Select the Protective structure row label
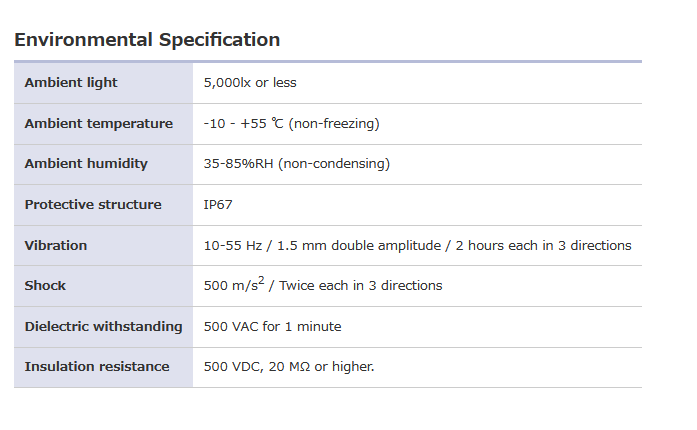The width and height of the screenshot is (697, 430). pos(93,205)
